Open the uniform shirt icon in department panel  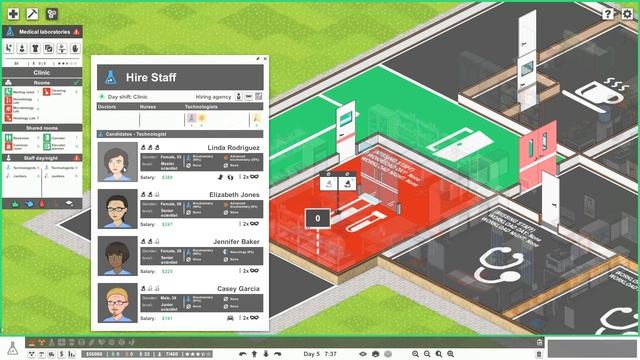(x=35, y=49)
